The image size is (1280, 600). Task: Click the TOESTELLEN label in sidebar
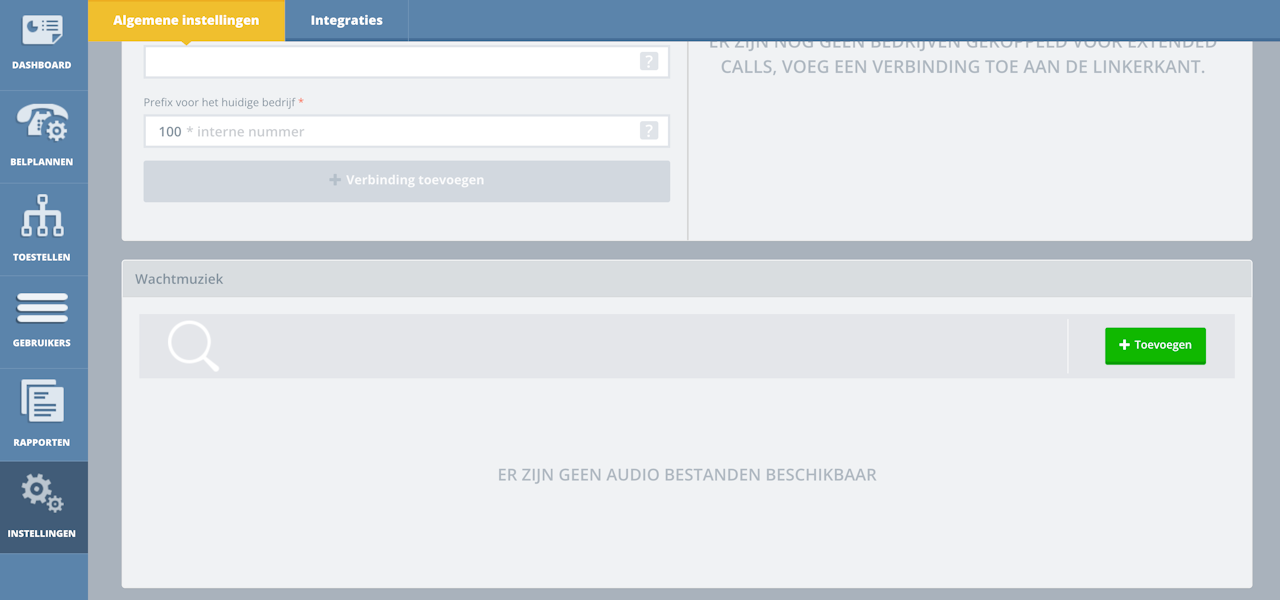coord(42,257)
